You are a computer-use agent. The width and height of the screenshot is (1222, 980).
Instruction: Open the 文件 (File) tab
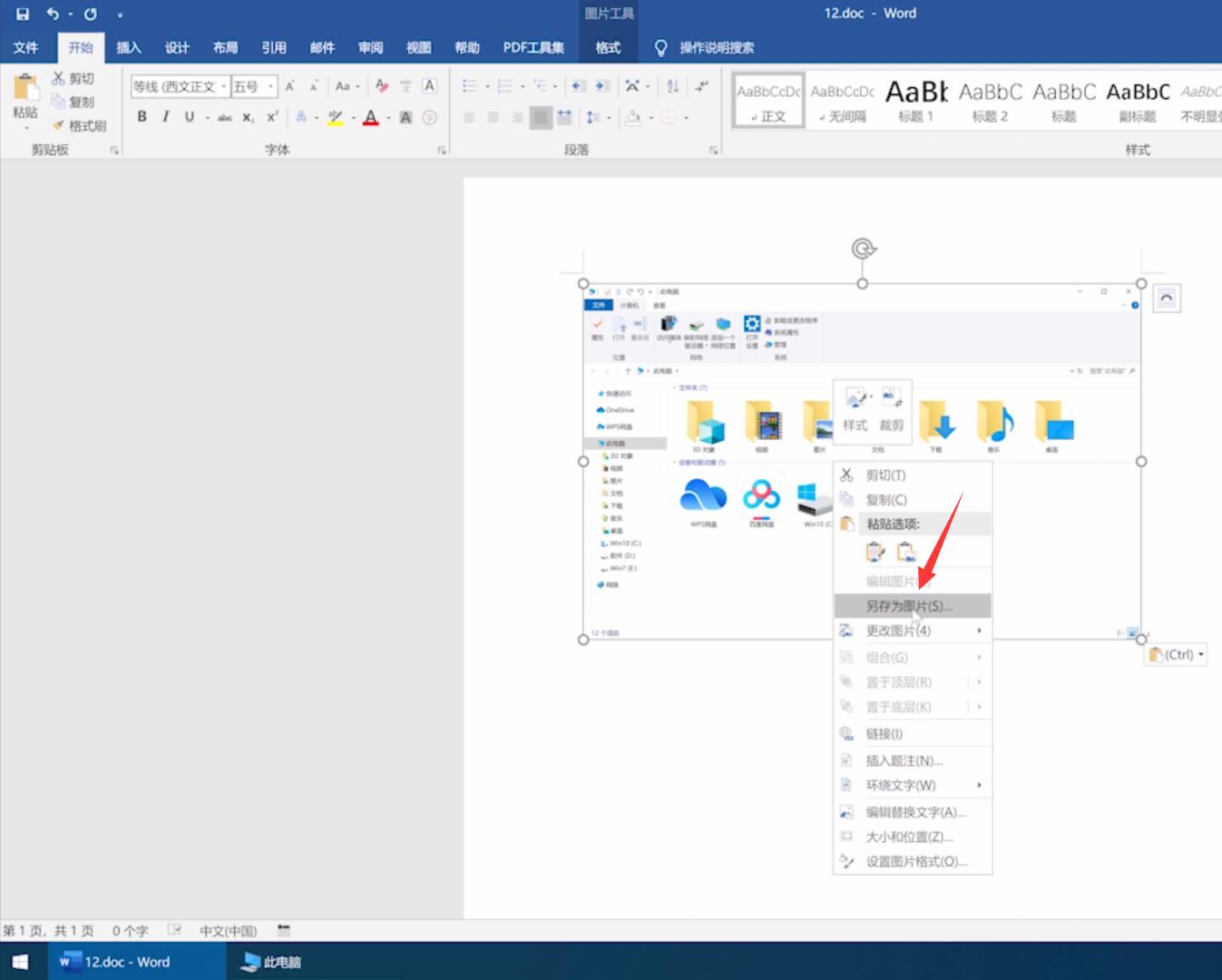click(26, 47)
